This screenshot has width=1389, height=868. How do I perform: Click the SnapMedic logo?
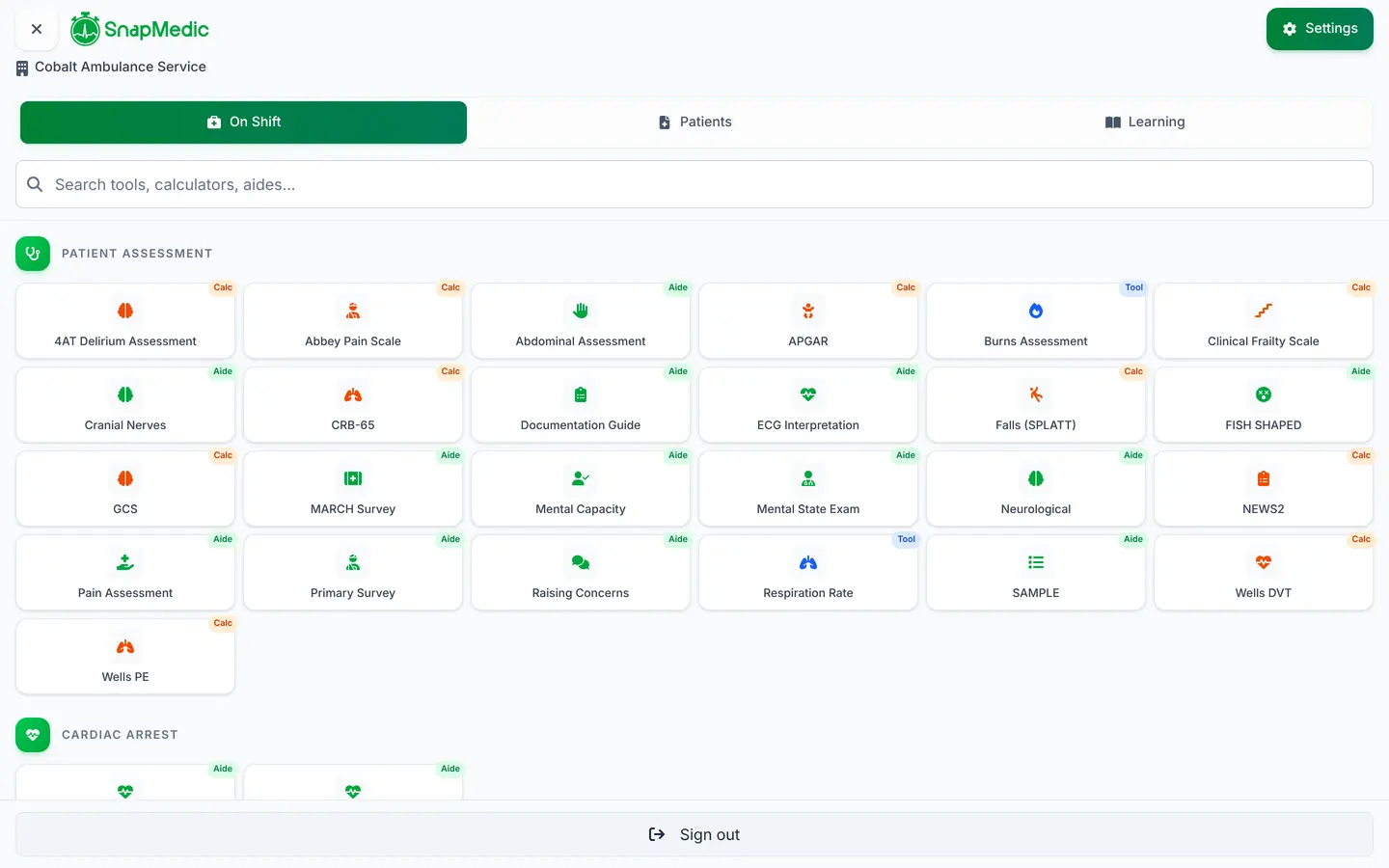(140, 29)
